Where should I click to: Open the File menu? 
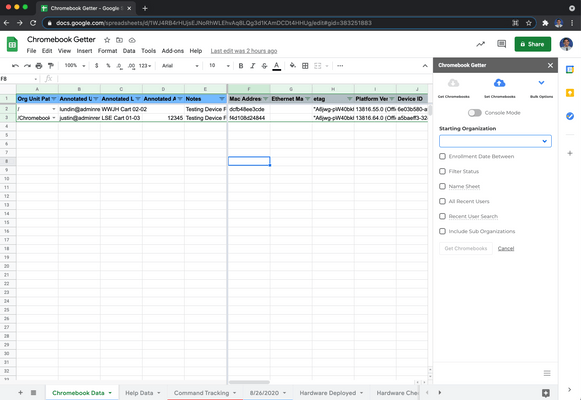point(31,51)
